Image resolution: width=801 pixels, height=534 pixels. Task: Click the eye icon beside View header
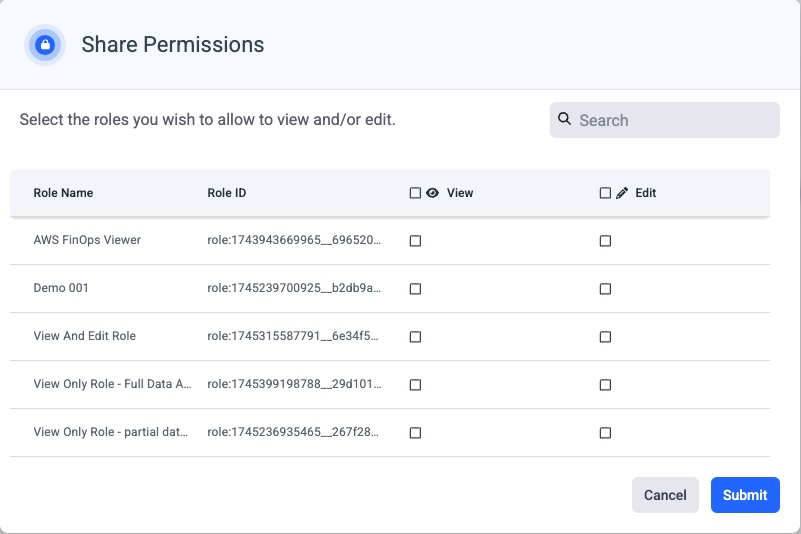[x=433, y=193]
